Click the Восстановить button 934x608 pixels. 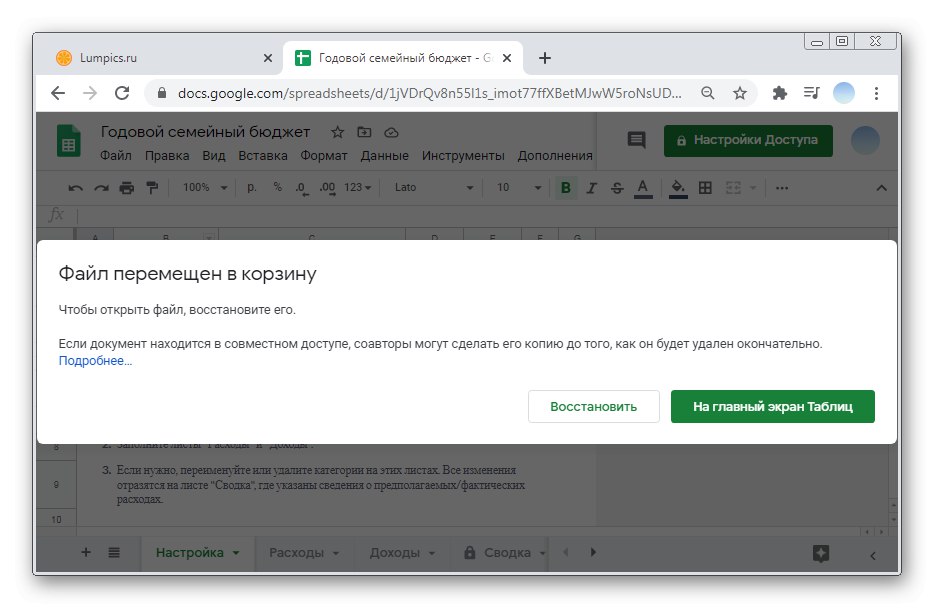click(593, 406)
